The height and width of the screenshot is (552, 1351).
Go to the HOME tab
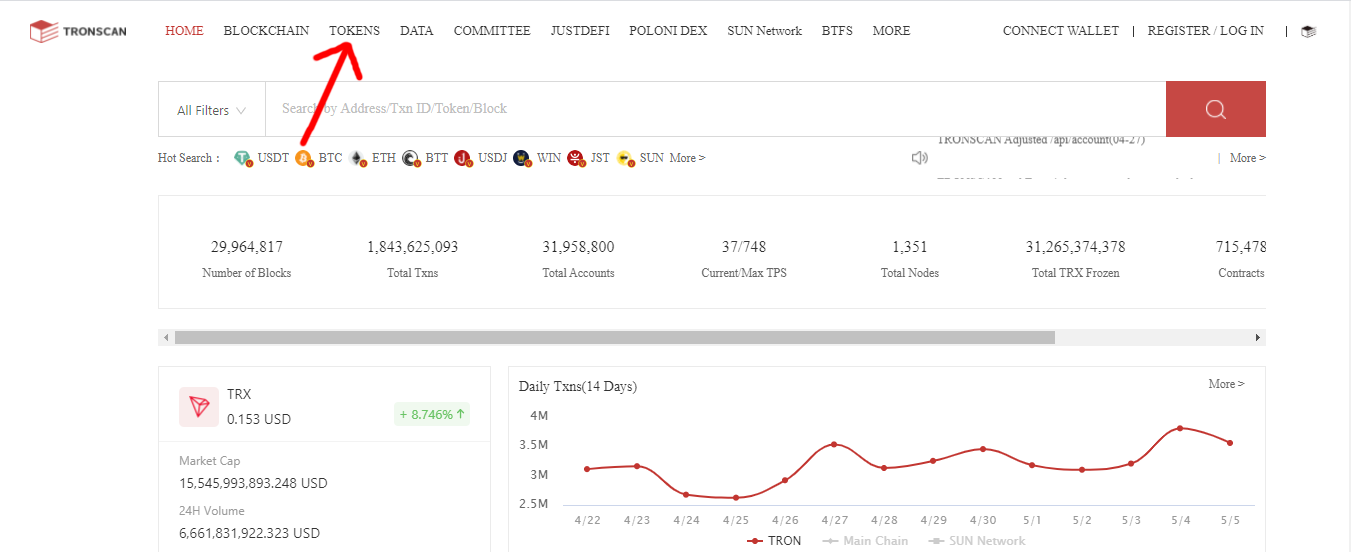[x=184, y=31]
